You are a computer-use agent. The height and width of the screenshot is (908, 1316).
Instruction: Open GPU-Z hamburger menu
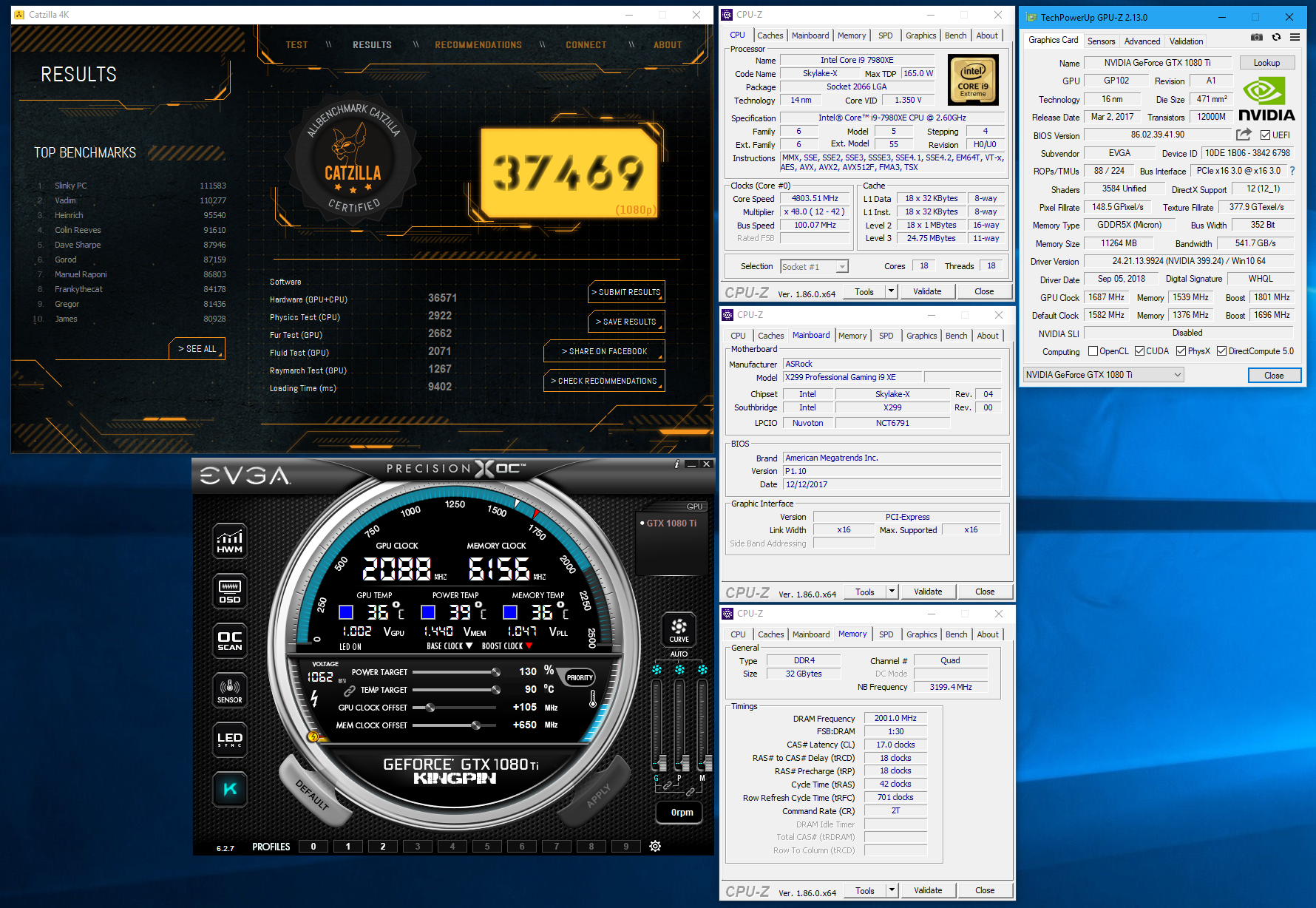click(1295, 37)
